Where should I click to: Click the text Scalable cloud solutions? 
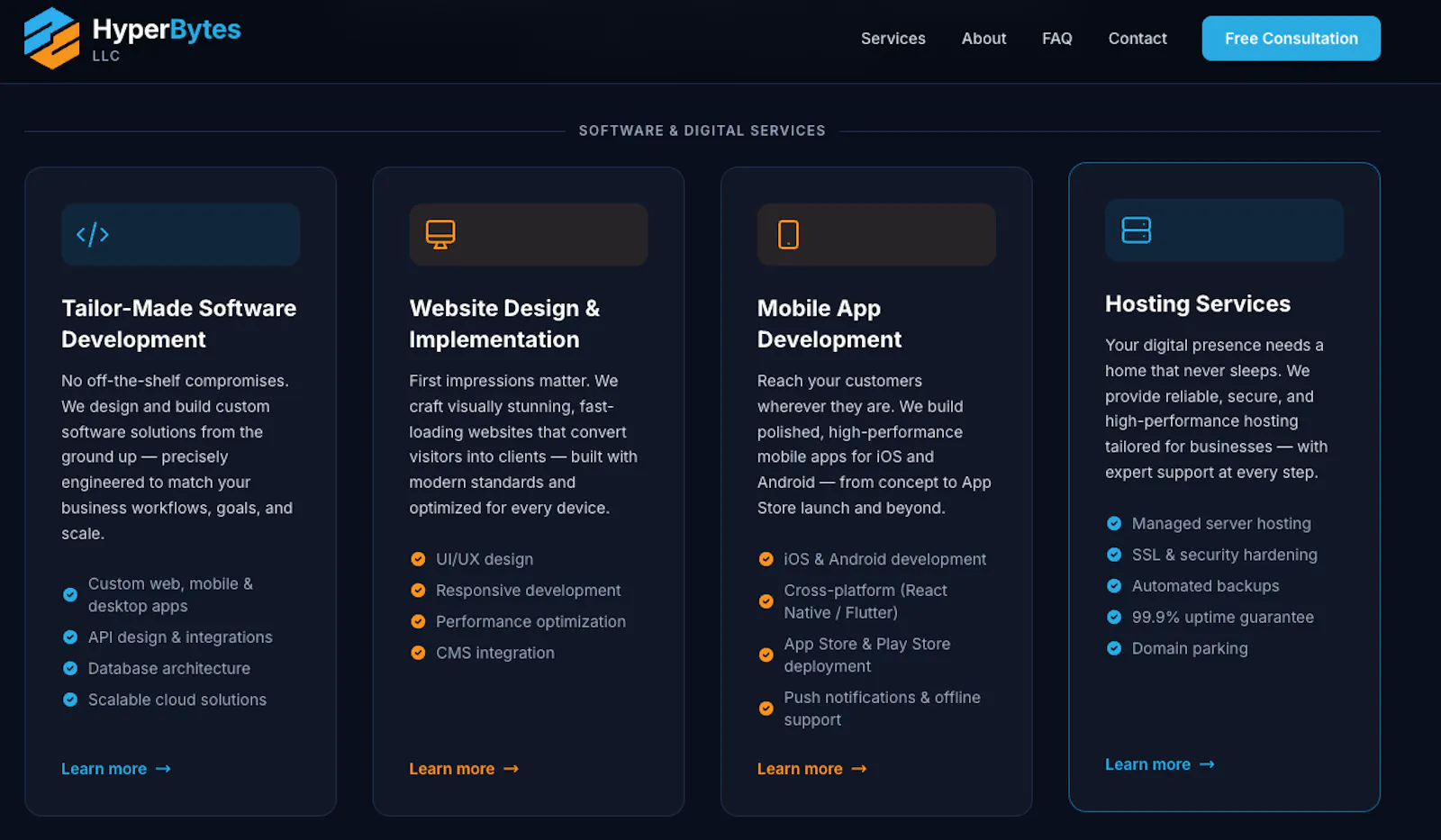click(x=177, y=700)
